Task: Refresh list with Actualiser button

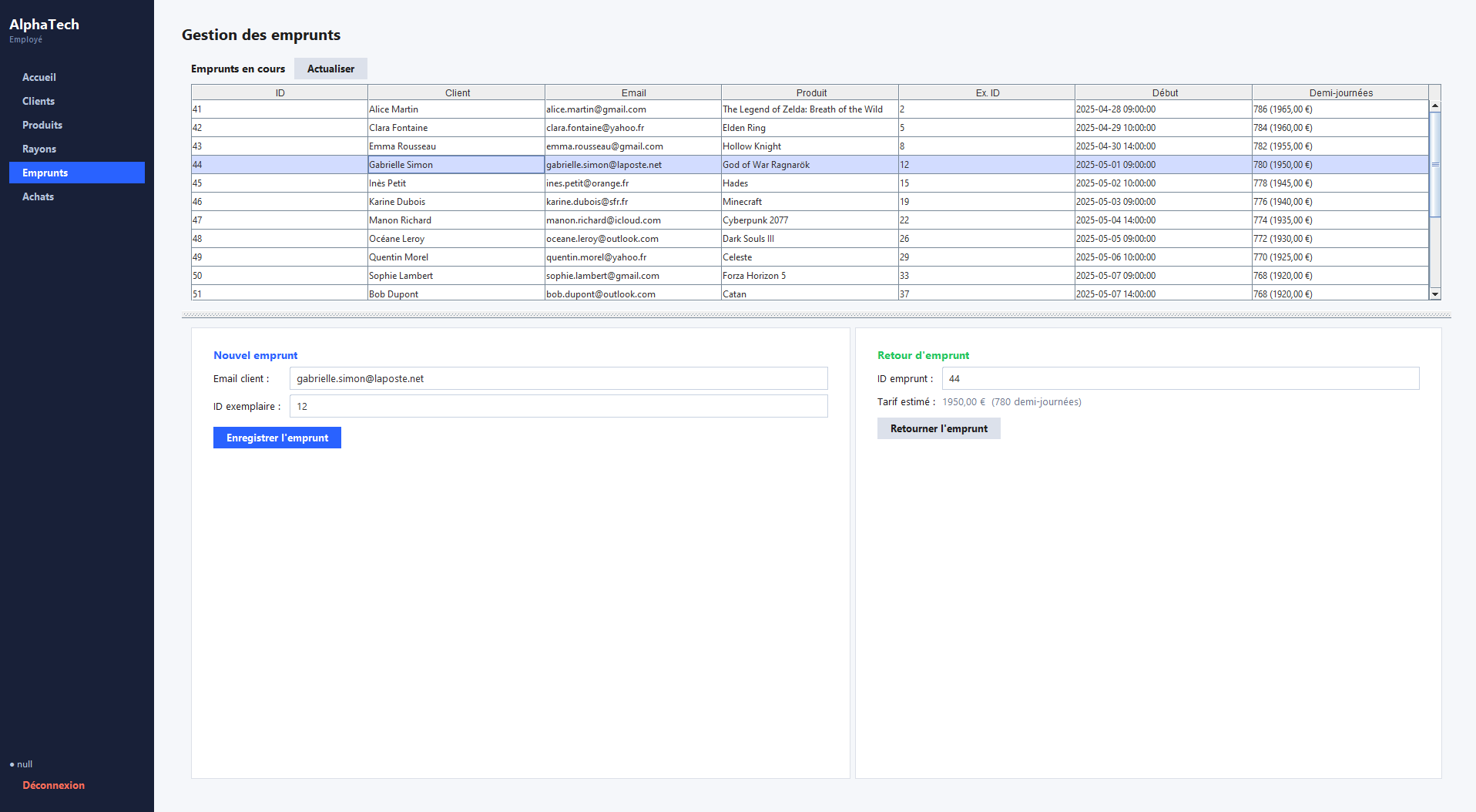Action: (x=330, y=69)
